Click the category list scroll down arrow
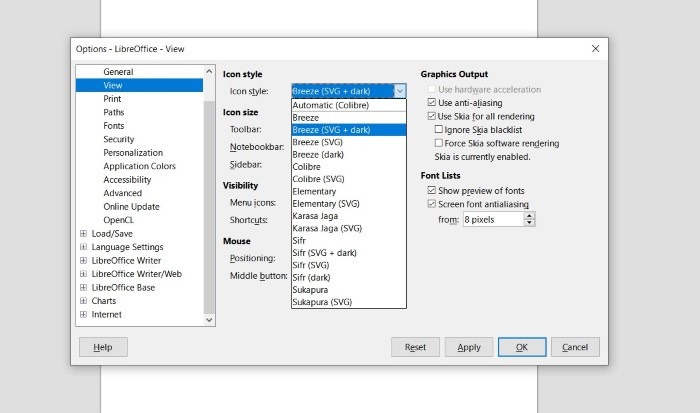The image size is (700, 413). point(209,320)
